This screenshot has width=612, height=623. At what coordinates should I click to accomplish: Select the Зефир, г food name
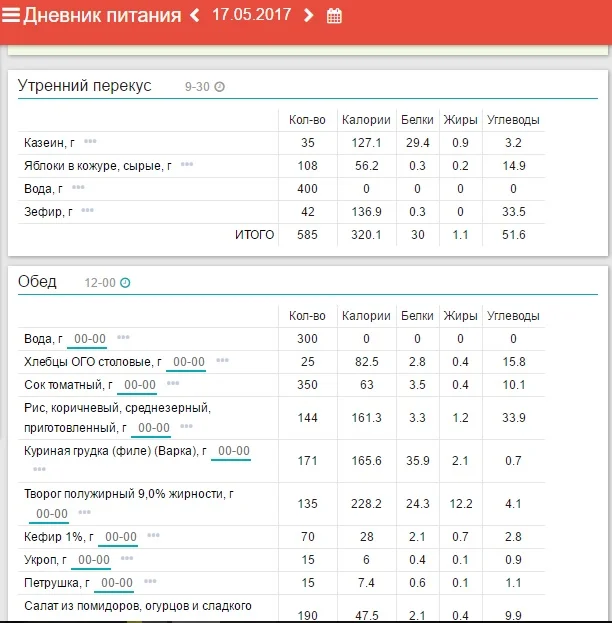click(48, 212)
